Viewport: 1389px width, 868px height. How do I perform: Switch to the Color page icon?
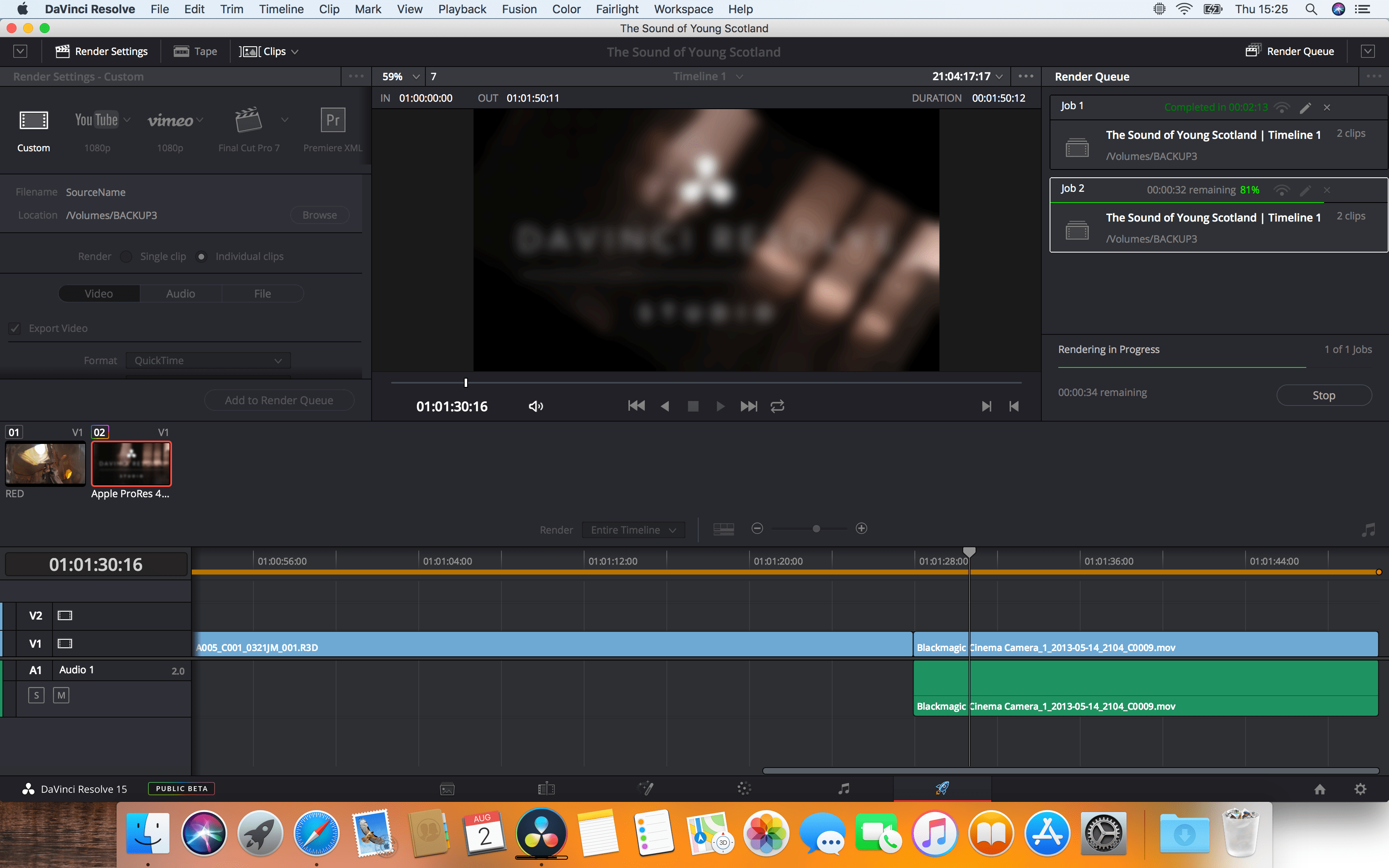pyautogui.click(x=745, y=789)
